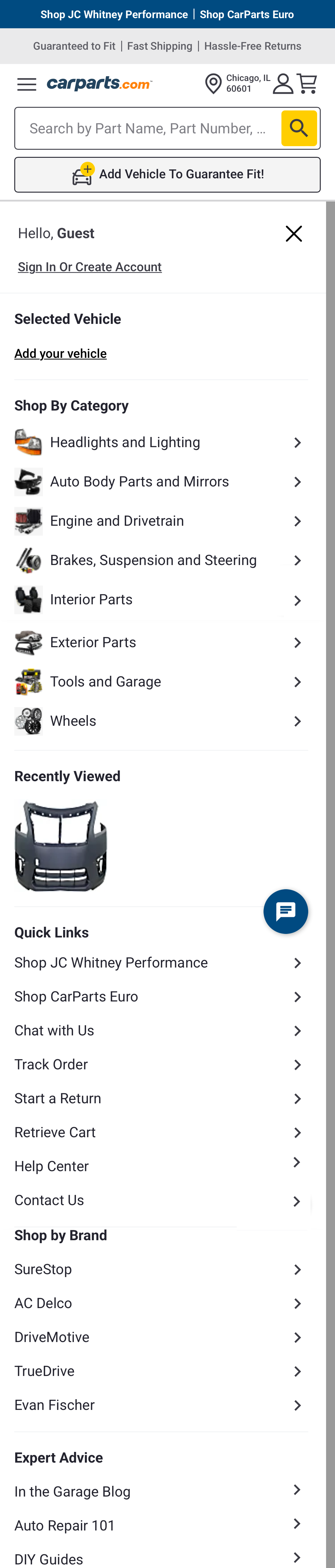335x1568 pixels.
Task: Expand the SureStop brand chevron
Action: coord(298,1269)
